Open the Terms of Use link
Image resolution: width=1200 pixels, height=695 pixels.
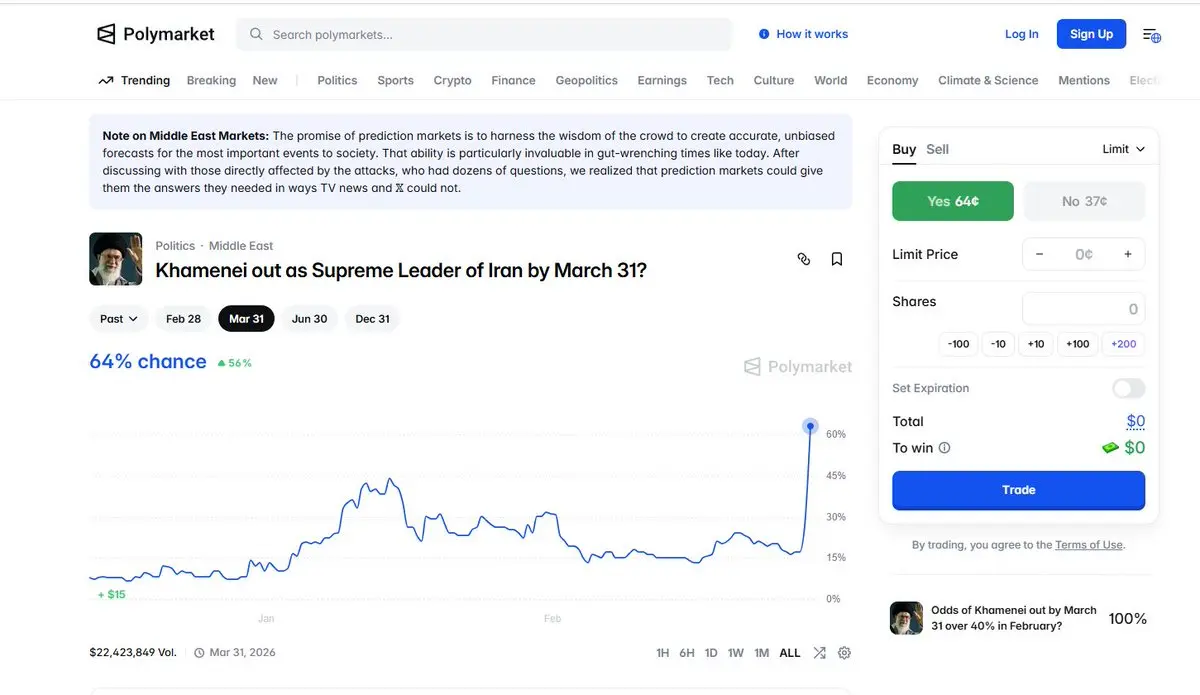(1089, 545)
